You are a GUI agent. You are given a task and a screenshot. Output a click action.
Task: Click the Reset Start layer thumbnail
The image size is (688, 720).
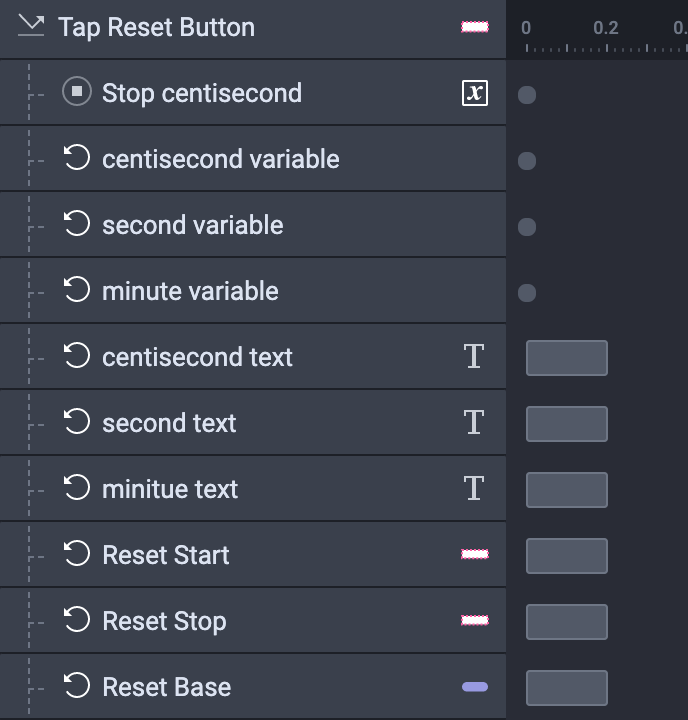(475, 555)
